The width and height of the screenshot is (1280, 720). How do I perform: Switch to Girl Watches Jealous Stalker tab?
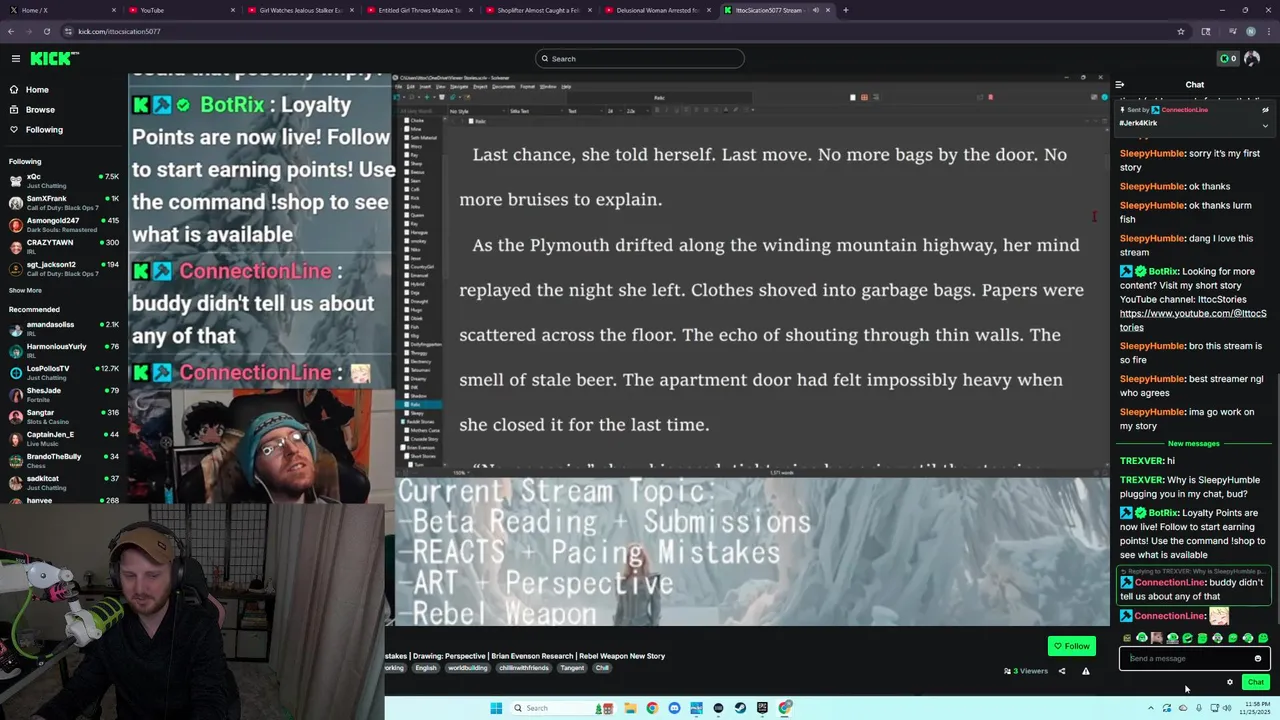click(x=300, y=10)
